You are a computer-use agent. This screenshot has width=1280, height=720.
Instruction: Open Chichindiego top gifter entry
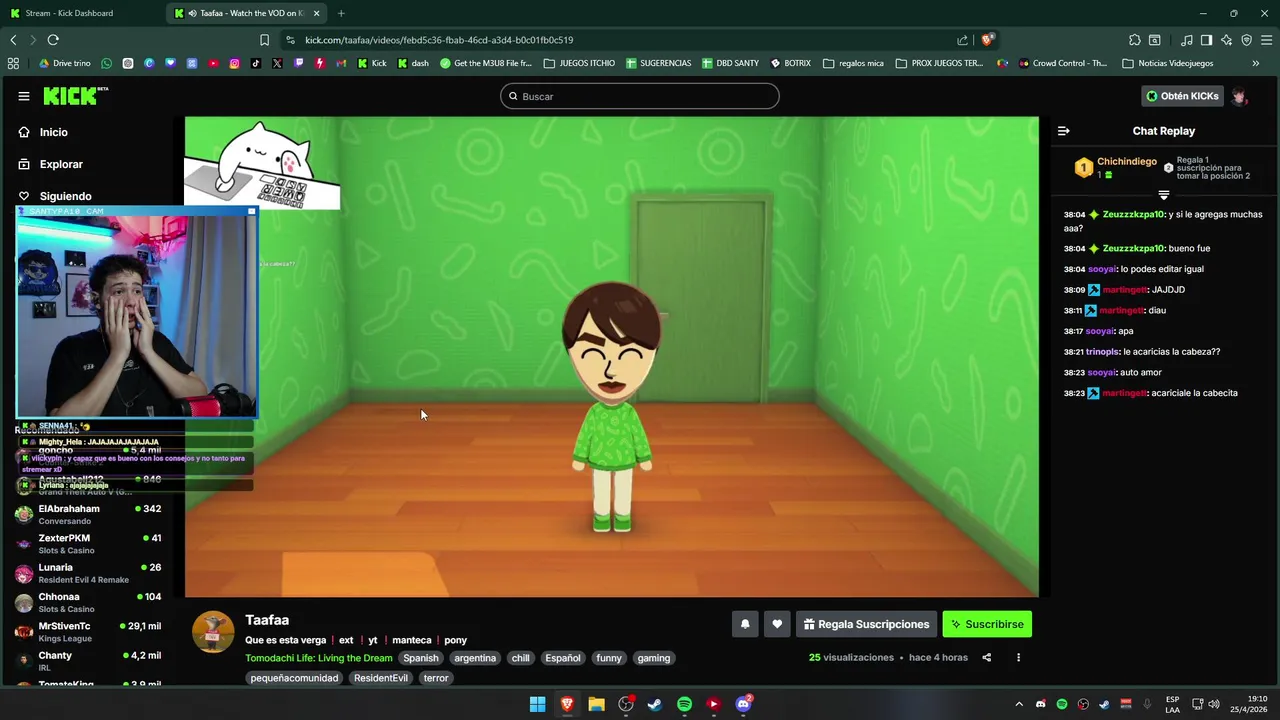pos(1116,167)
